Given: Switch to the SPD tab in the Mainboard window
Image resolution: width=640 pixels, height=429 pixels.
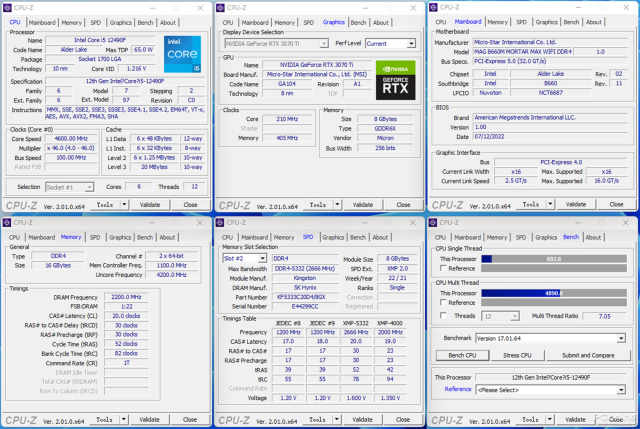Looking at the screenshot, I should click(521, 22).
